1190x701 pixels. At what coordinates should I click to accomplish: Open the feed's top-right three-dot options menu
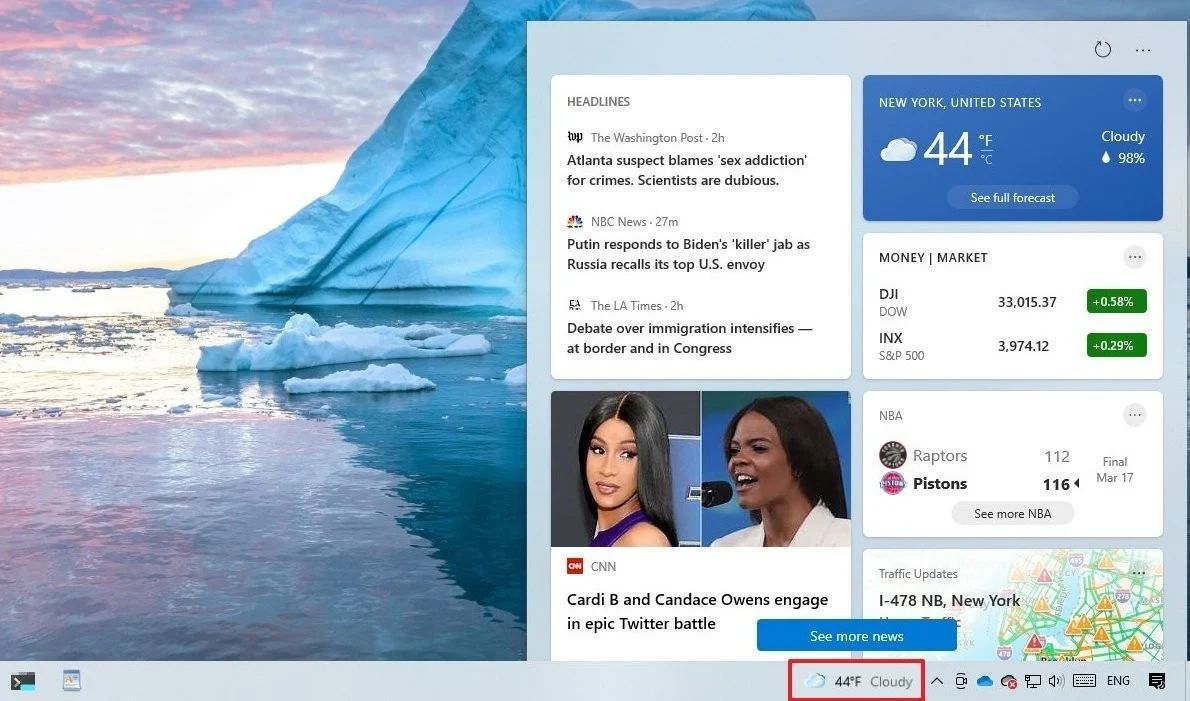[x=1143, y=50]
